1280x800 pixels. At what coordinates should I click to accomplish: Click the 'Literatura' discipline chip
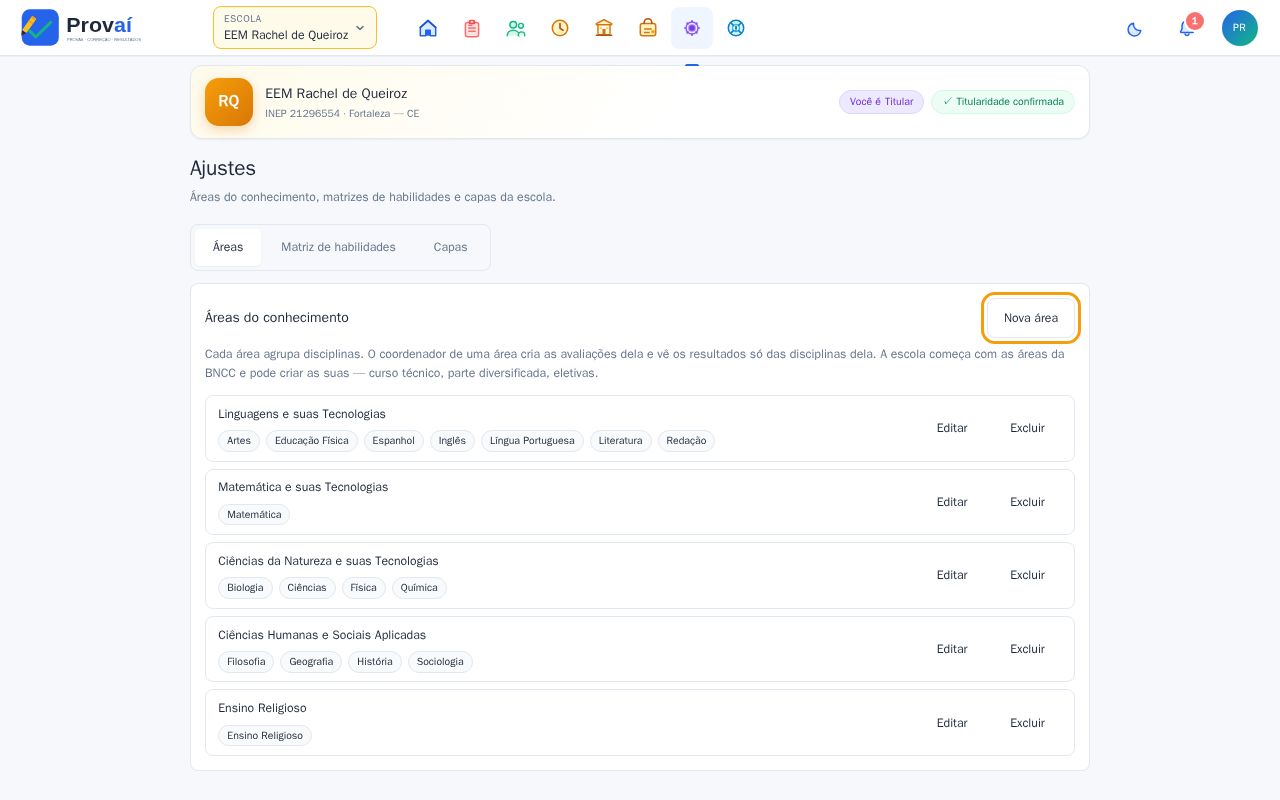click(x=621, y=441)
